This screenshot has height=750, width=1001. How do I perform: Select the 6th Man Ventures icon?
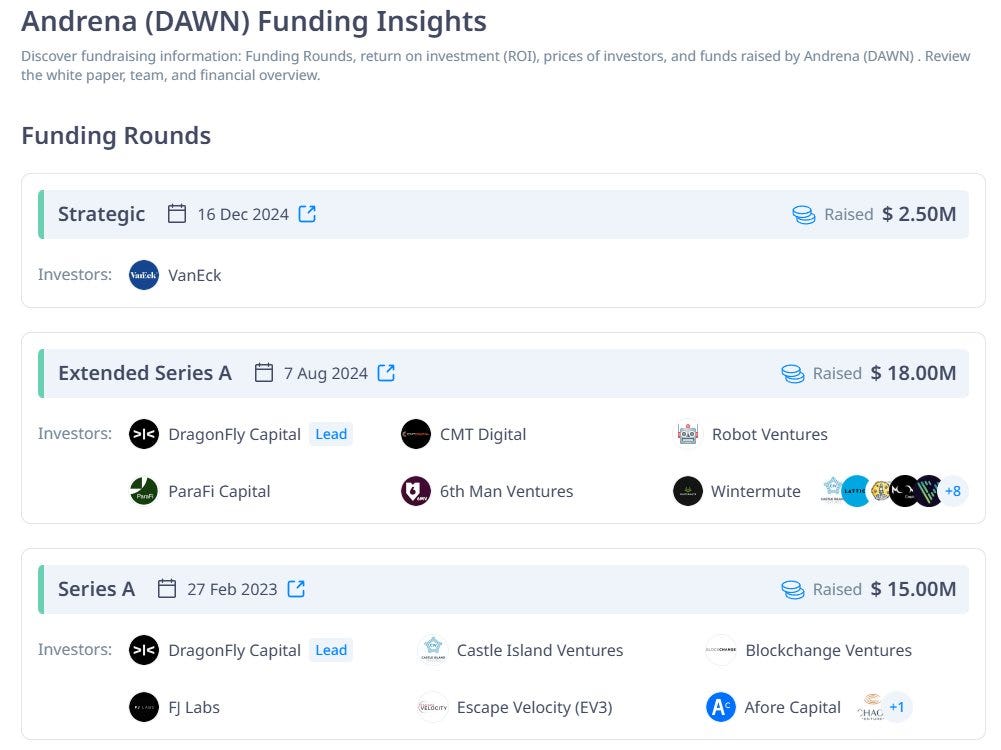415,491
